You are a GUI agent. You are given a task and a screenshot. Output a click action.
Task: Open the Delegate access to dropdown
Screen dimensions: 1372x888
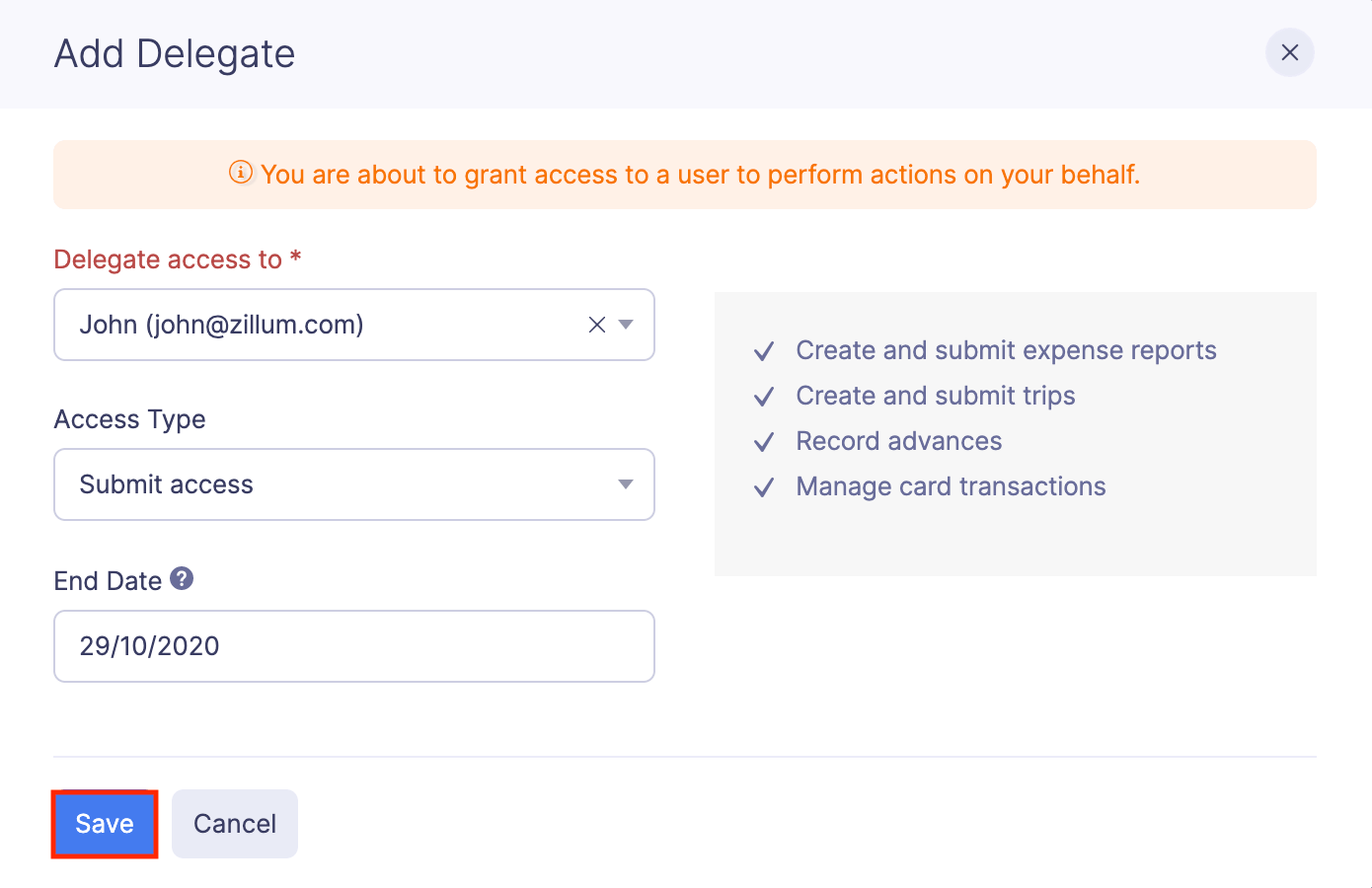pos(628,324)
